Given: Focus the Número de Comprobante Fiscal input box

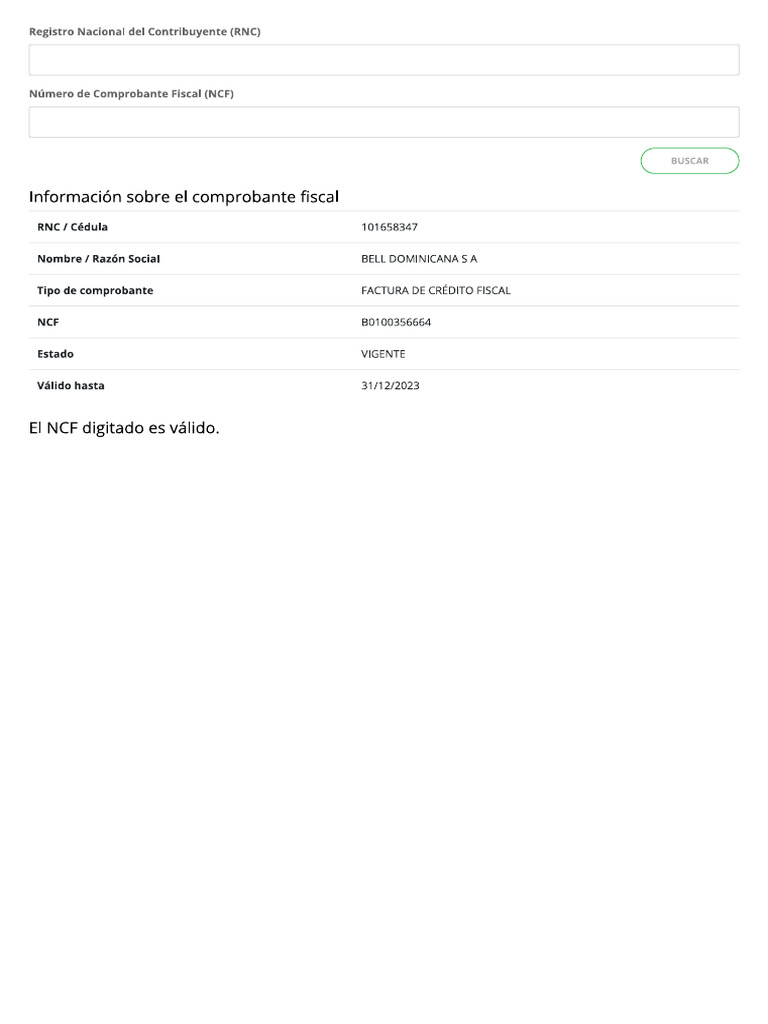Looking at the screenshot, I should tap(384, 122).
